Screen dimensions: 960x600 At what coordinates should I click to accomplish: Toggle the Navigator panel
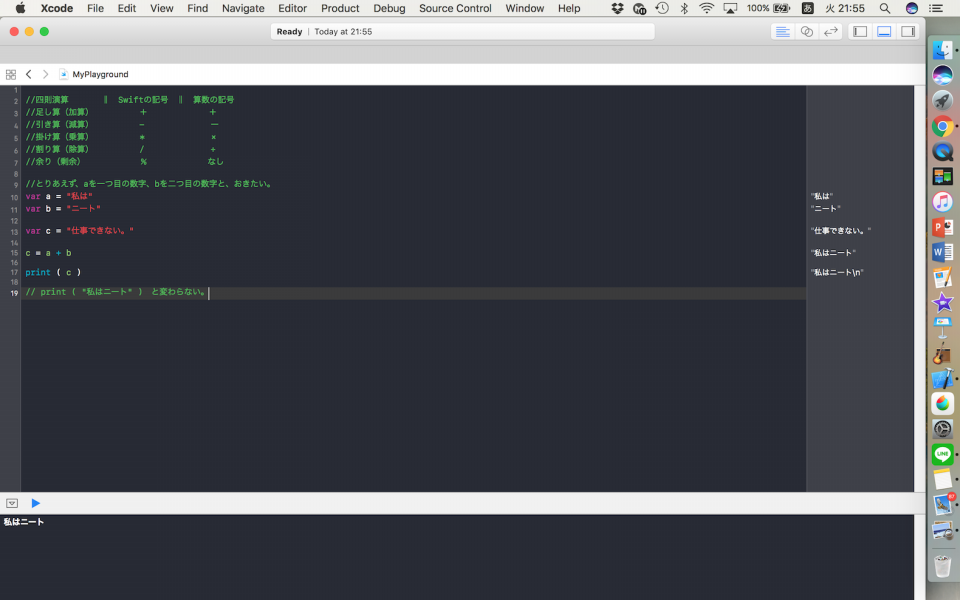pos(860,32)
